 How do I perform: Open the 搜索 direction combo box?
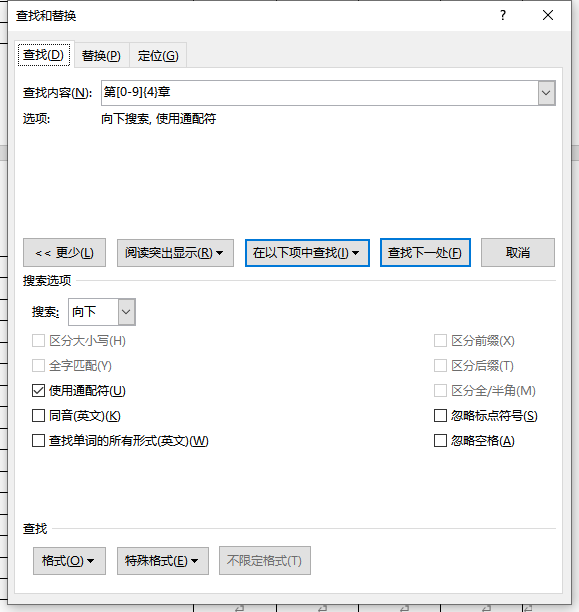(x=102, y=312)
